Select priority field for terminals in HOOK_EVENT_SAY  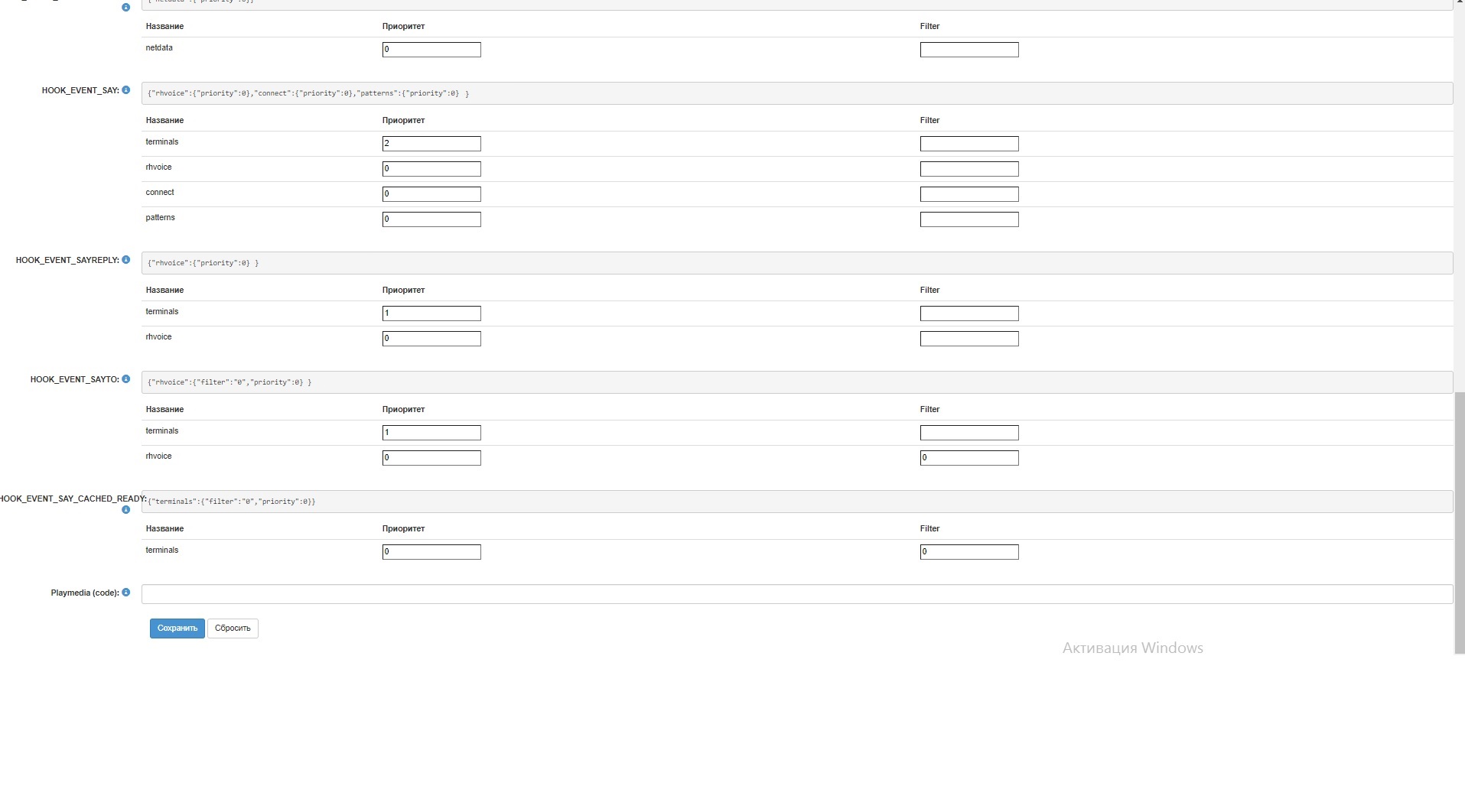(x=431, y=144)
